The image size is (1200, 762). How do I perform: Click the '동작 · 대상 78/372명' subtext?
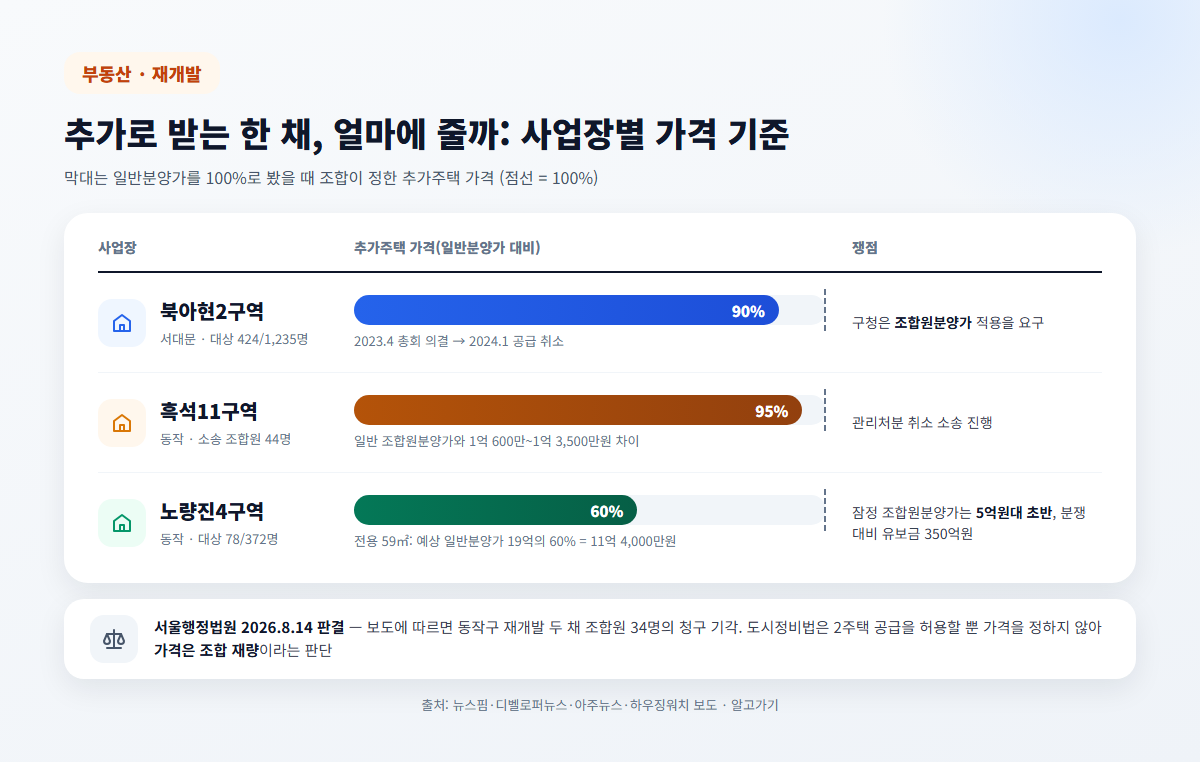click(x=219, y=539)
